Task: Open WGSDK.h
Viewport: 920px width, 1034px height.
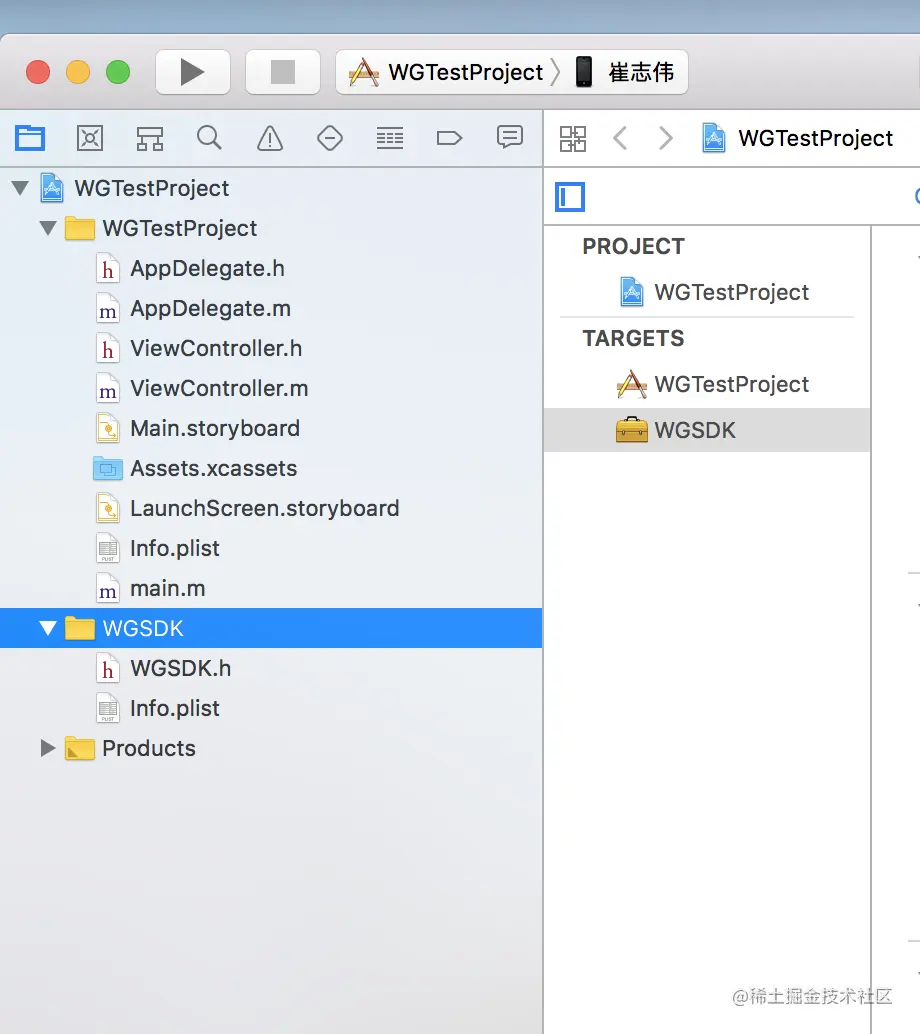Action: point(271,668)
